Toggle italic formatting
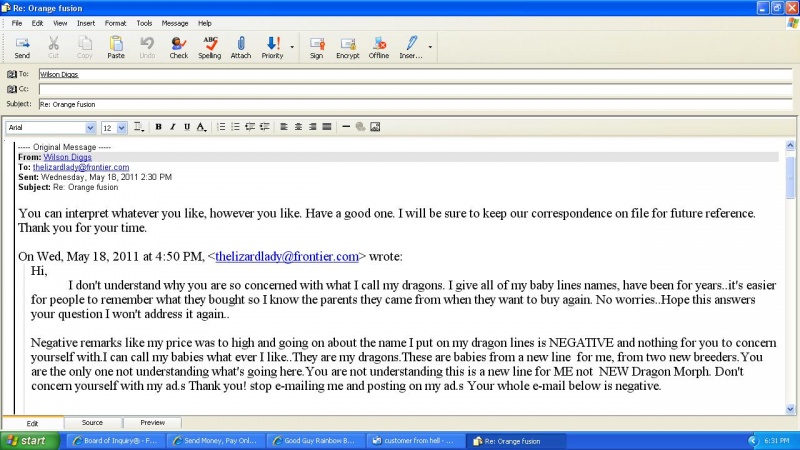Viewport: 800px width, 450px height. tap(173, 127)
